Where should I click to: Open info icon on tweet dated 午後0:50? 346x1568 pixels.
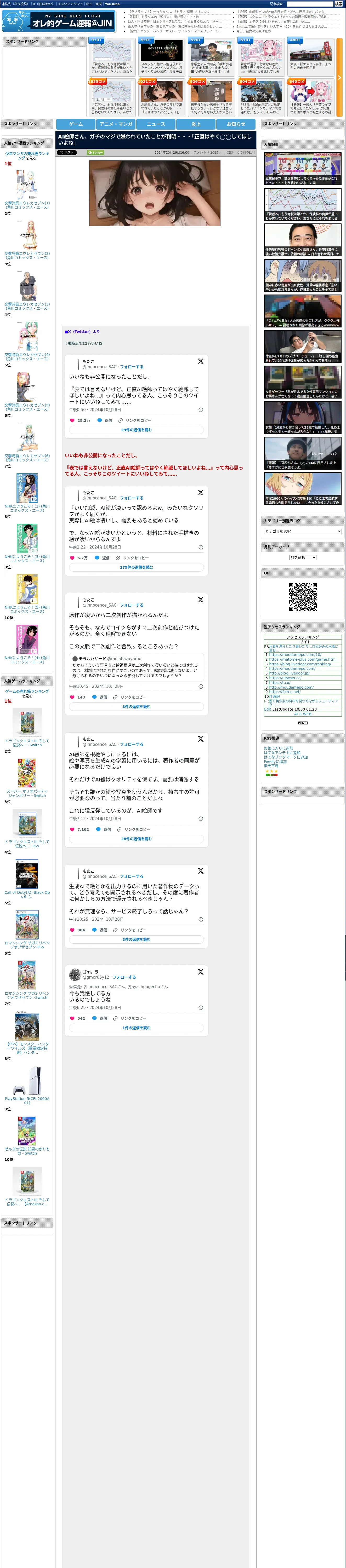click(x=201, y=410)
